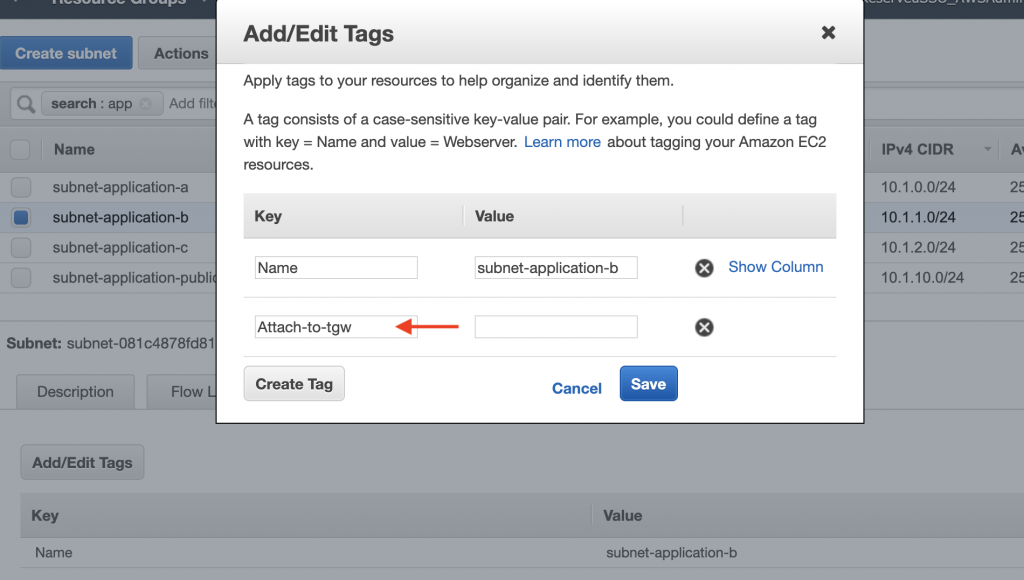Open the bottom Add/Edit Tags dialog
Screen dimensions: 1024x580
tap(81, 462)
